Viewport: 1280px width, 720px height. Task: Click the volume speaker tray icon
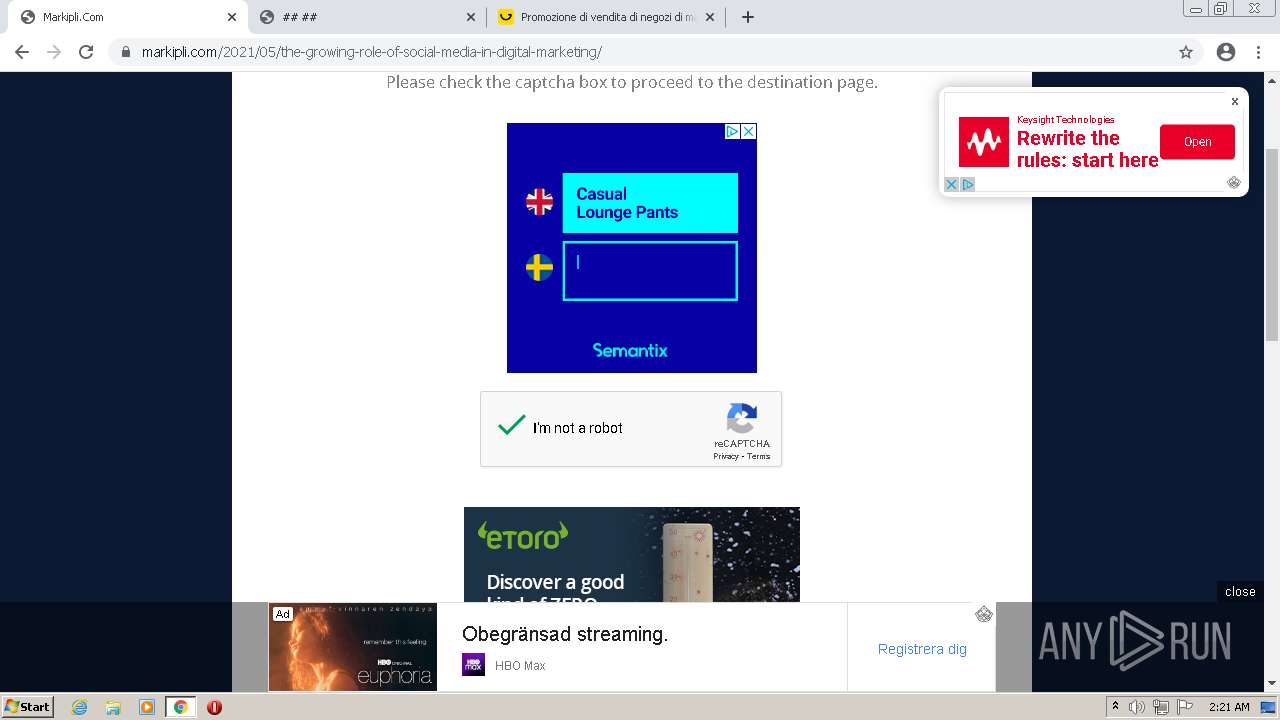(1137, 707)
